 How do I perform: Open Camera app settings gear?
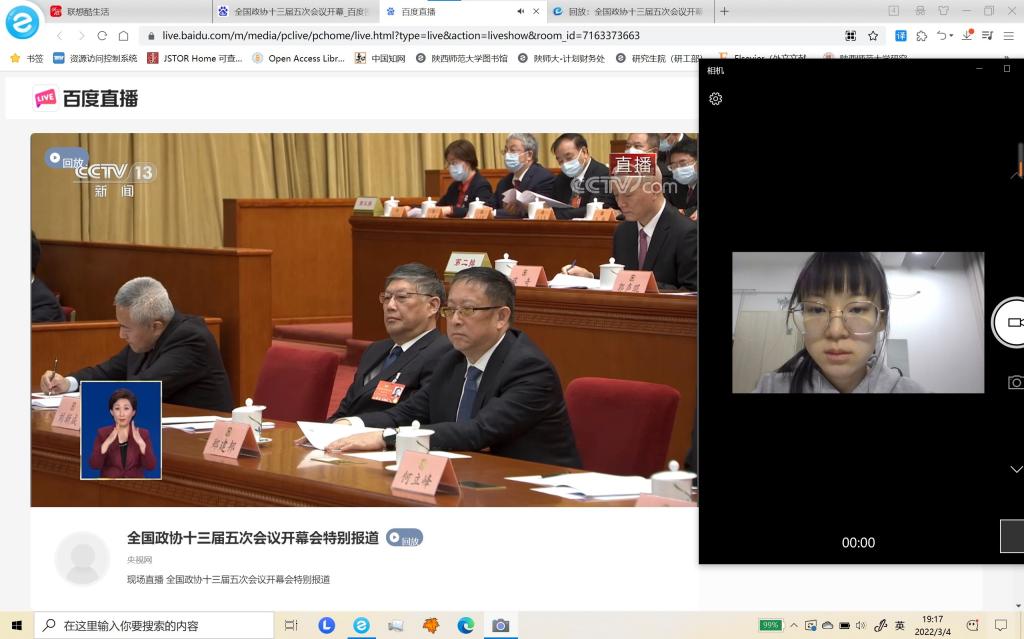pyautogui.click(x=715, y=99)
